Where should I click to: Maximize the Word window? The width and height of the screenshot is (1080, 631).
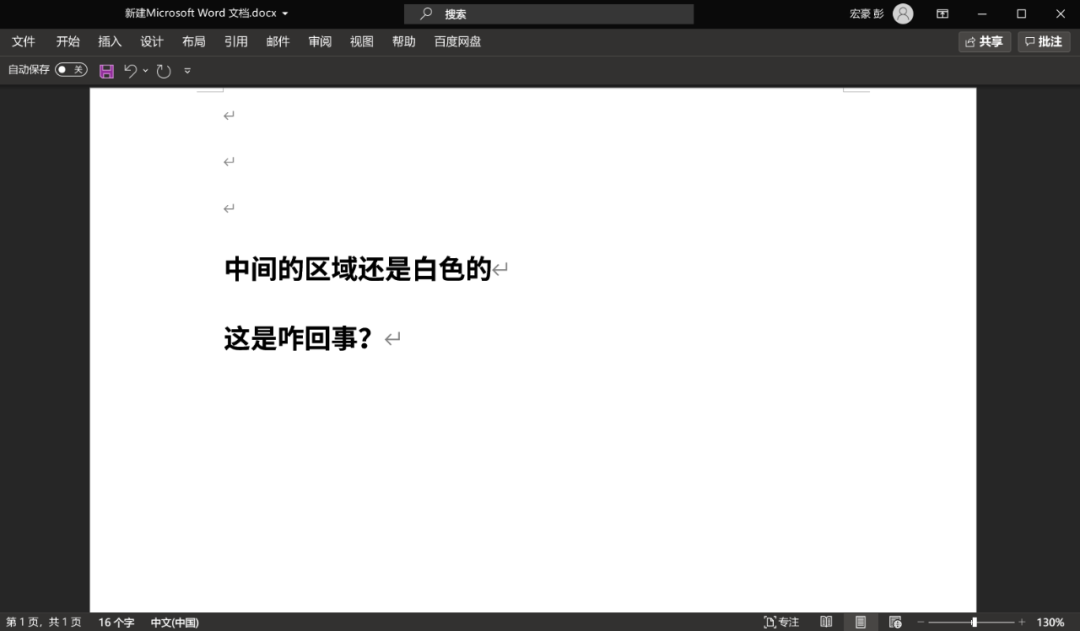1021,14
